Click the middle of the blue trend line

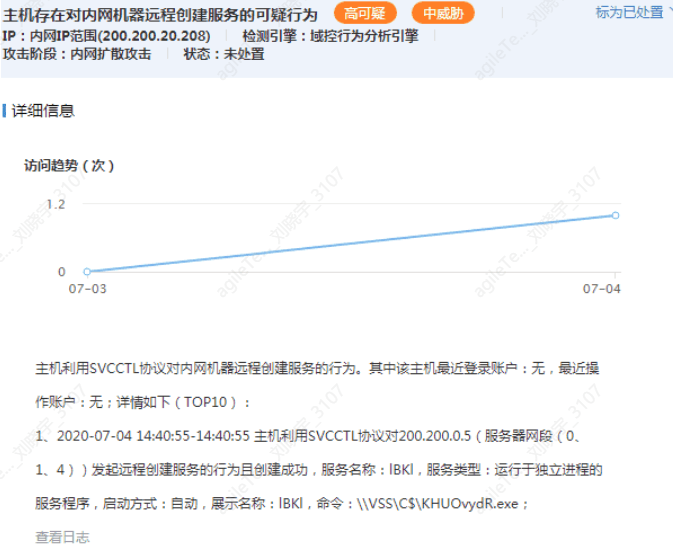point(351,243)
